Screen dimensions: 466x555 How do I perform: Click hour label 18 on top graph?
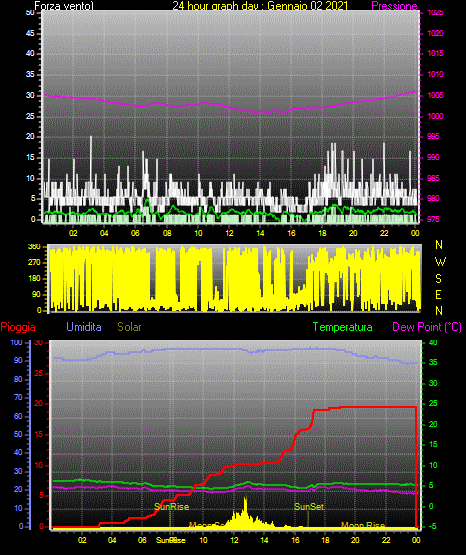[x=322, y=233]
